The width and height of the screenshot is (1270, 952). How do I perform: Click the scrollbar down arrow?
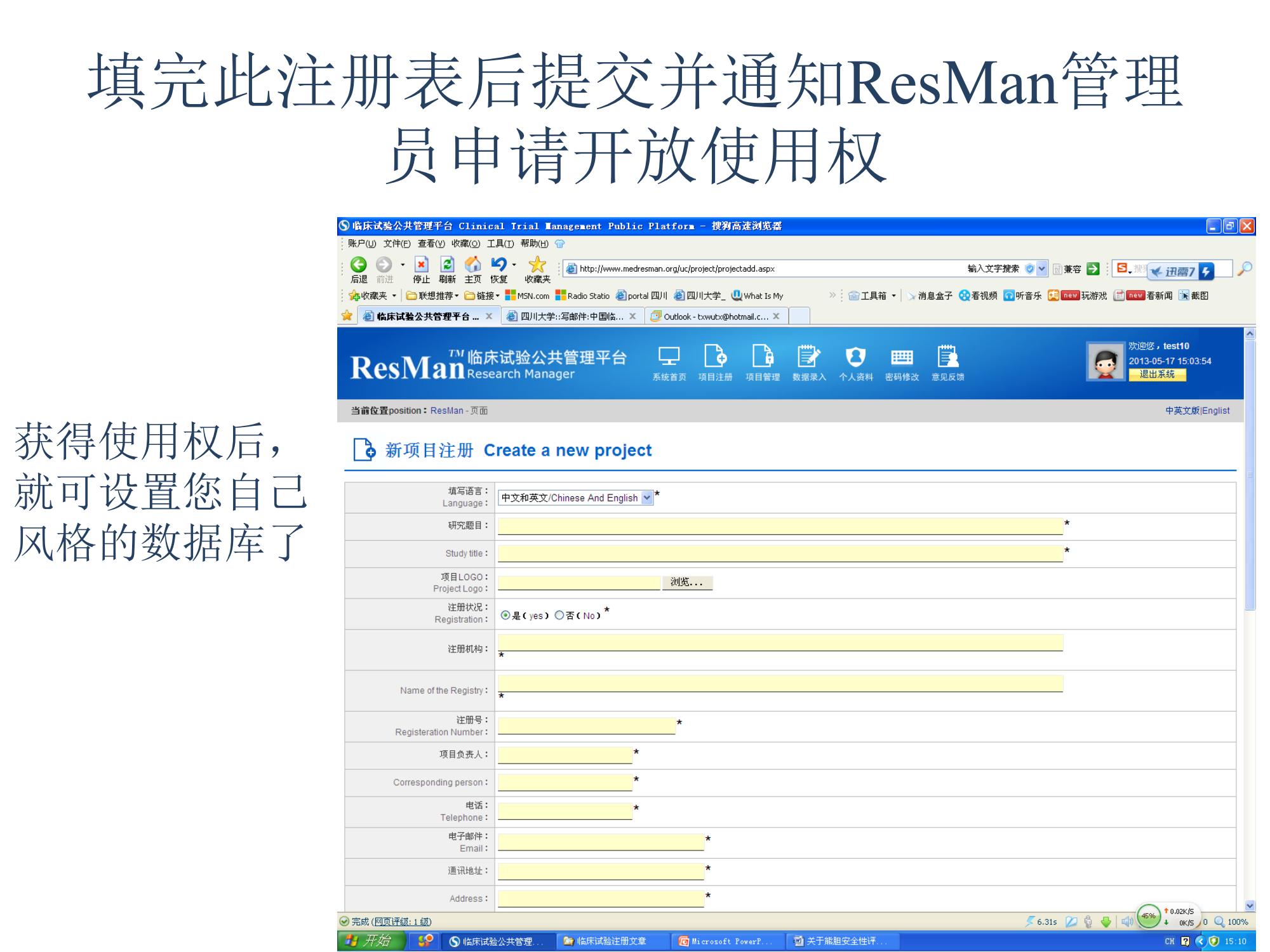pyautogui.click(x=1250, y=906)
